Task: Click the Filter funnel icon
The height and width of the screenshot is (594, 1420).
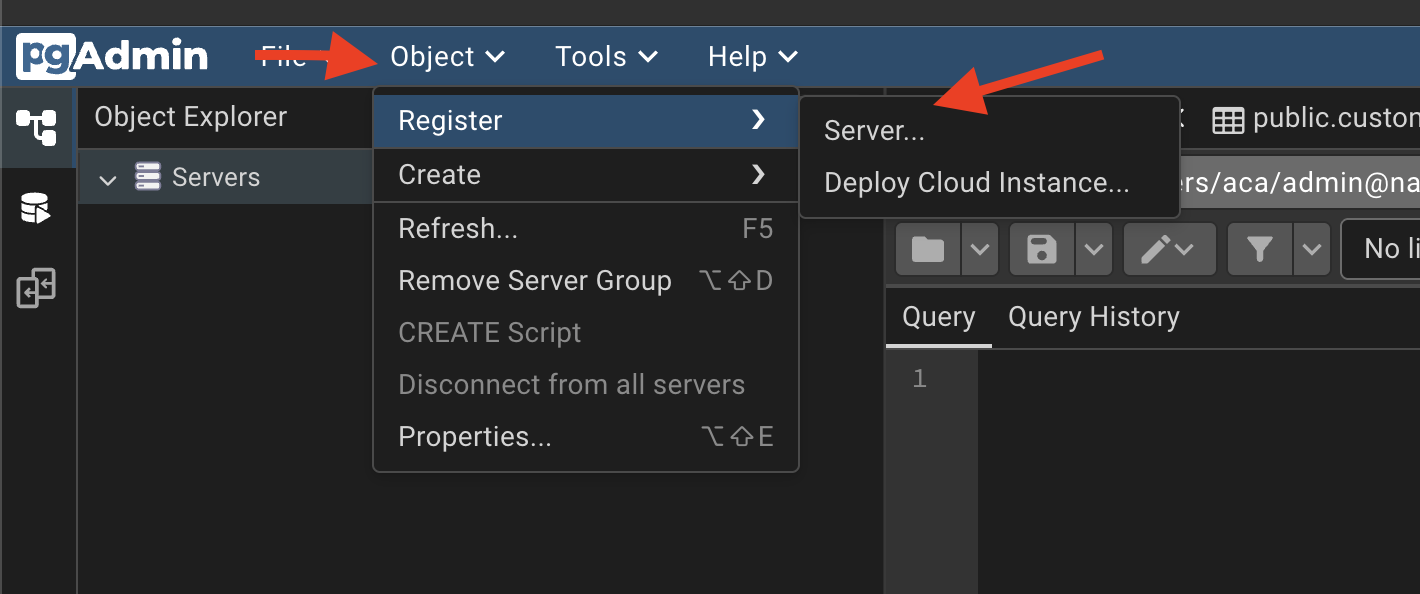Action: (1259, 249)
